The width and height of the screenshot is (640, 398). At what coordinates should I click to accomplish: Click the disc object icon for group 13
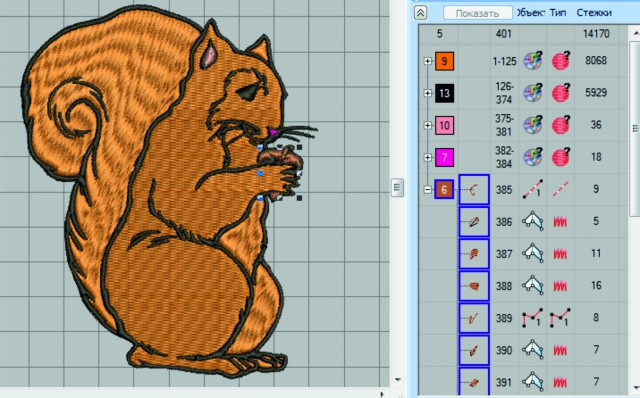point(533,93)
